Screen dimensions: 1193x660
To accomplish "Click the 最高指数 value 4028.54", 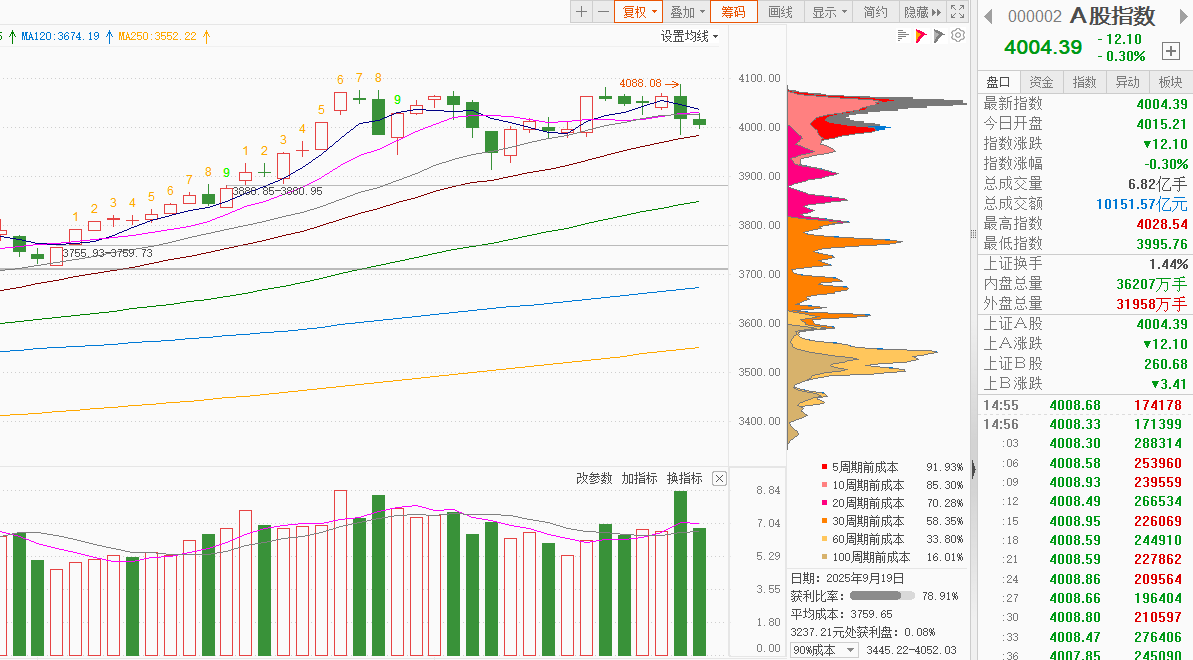I will tap(1162, 224).
